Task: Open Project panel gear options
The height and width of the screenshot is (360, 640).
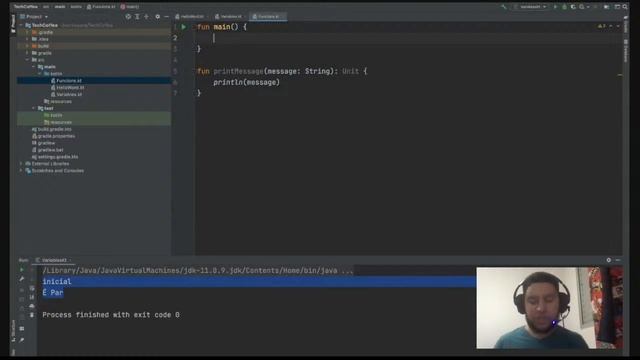Action: (158, 17)
